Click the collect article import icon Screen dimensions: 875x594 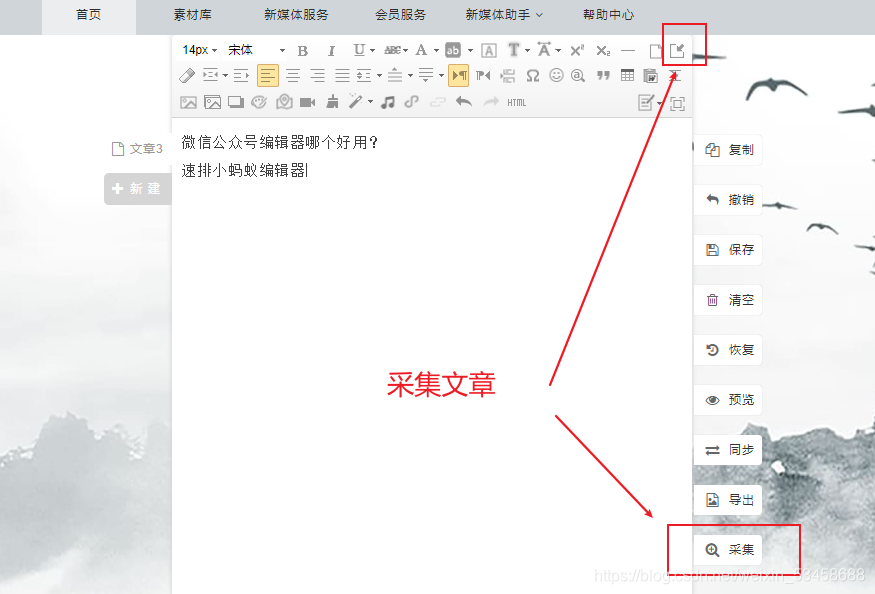coord(677,51)
